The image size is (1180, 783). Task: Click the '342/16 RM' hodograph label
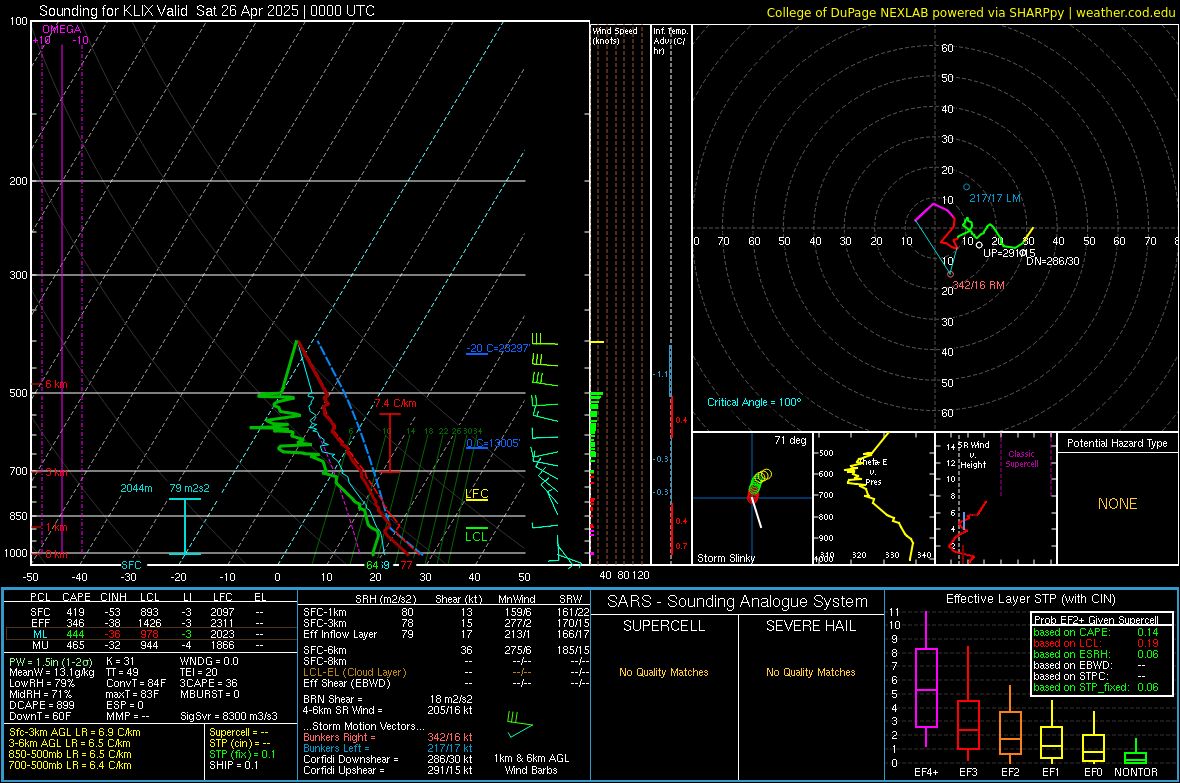tap(978, 285)
